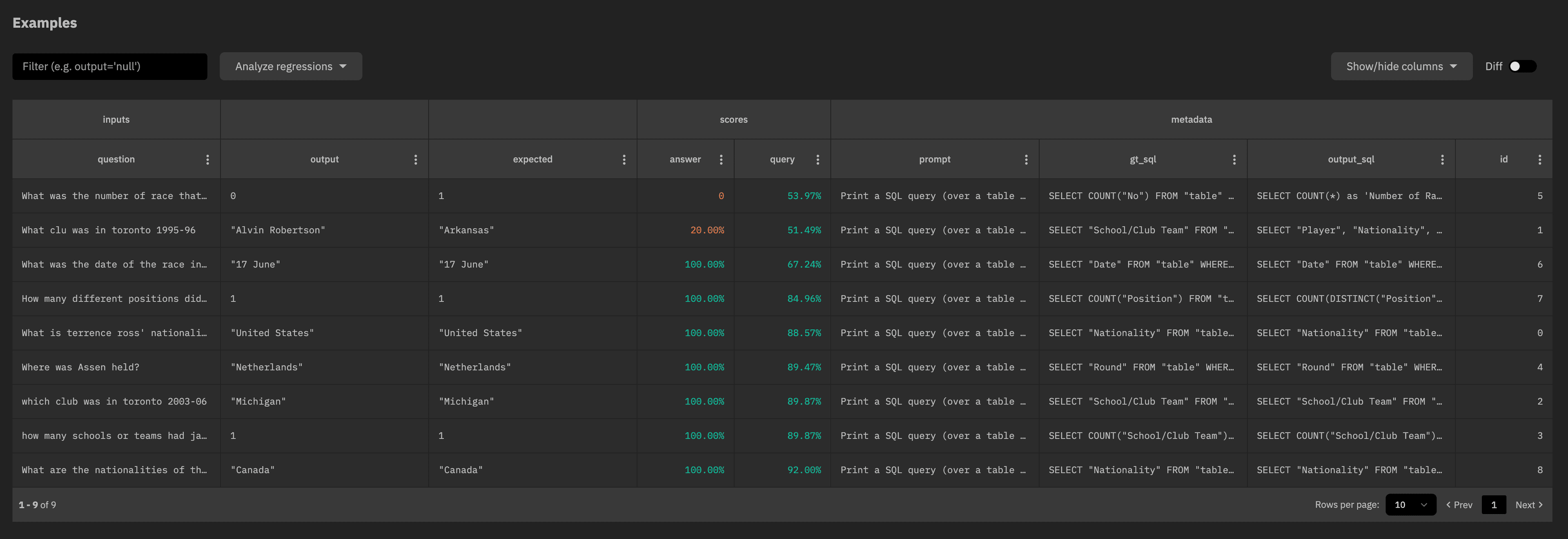Open the Rows per page selector

coord(1410,505)
